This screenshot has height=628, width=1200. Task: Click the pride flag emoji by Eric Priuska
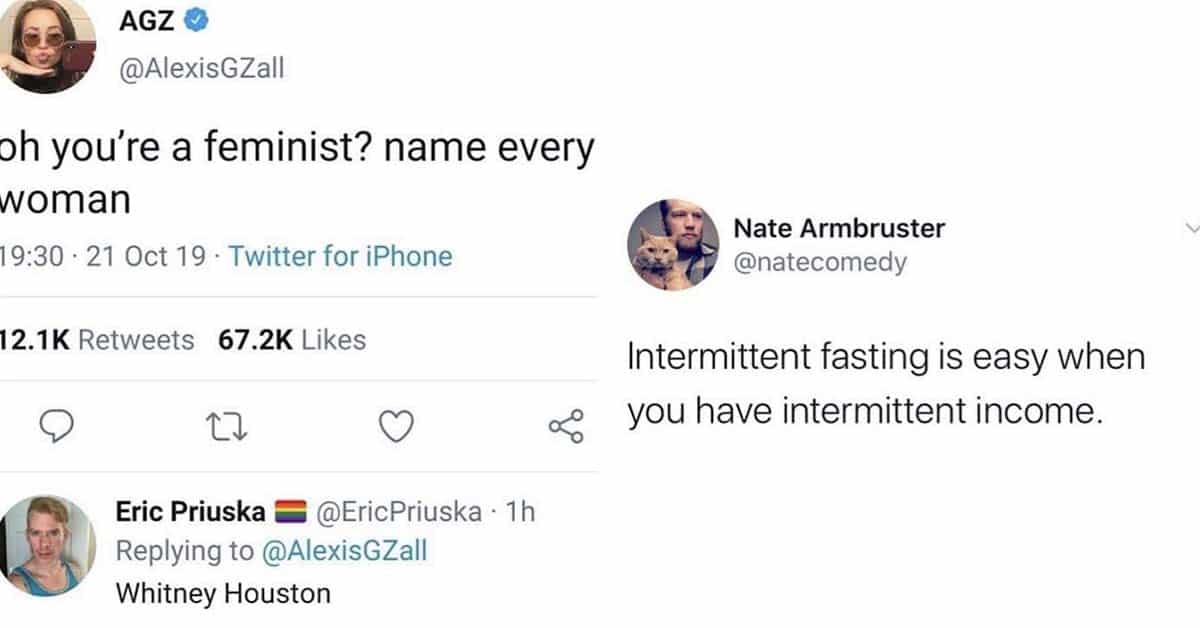[x=292, y=512]
